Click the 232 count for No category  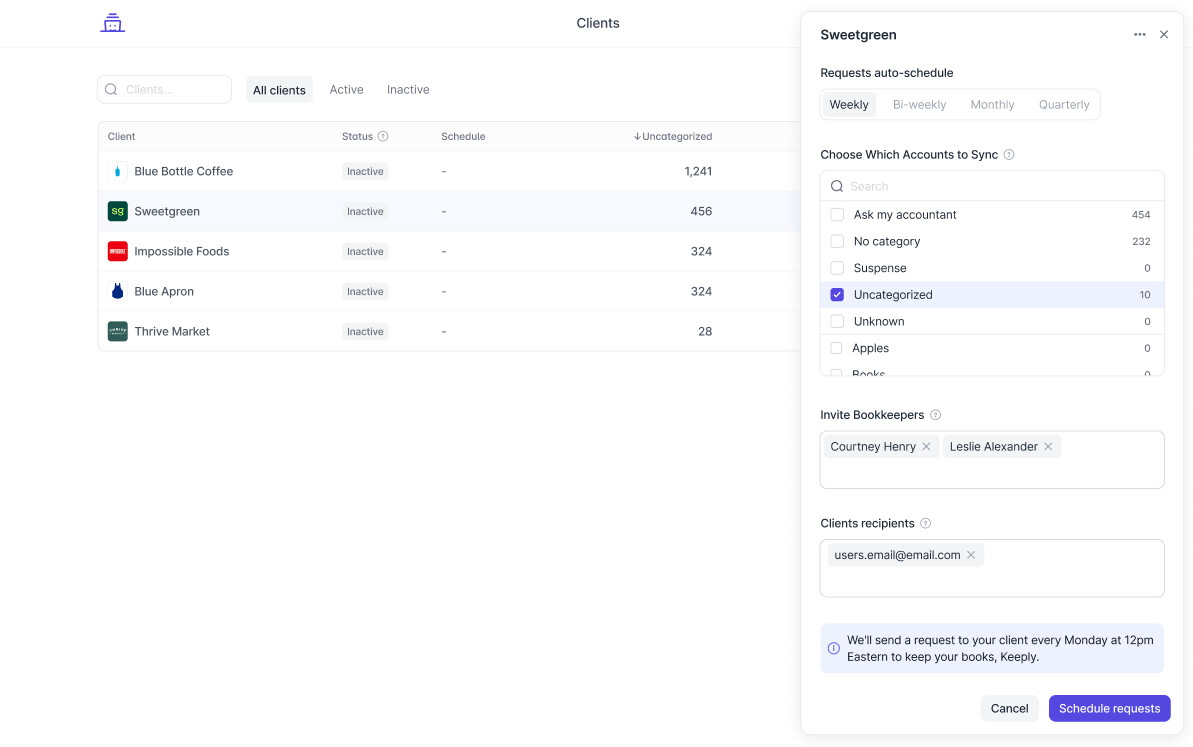tap(1141, 241)
